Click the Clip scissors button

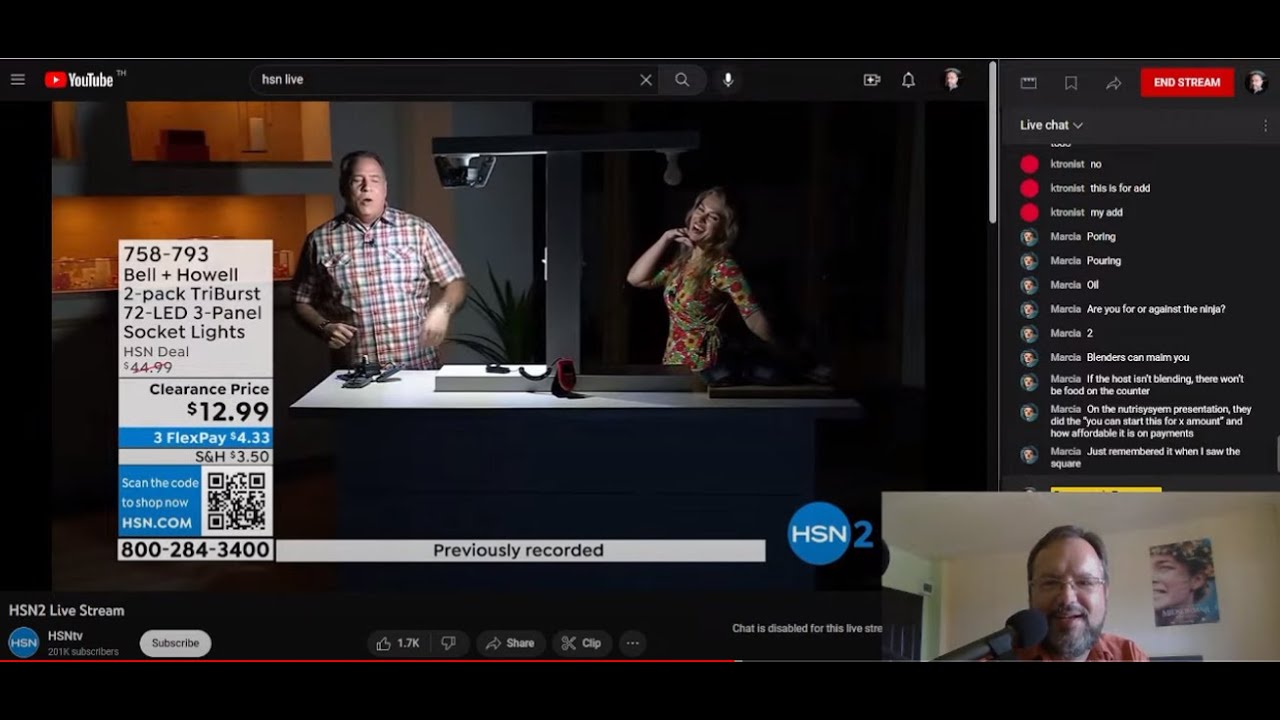click(581, 643)
